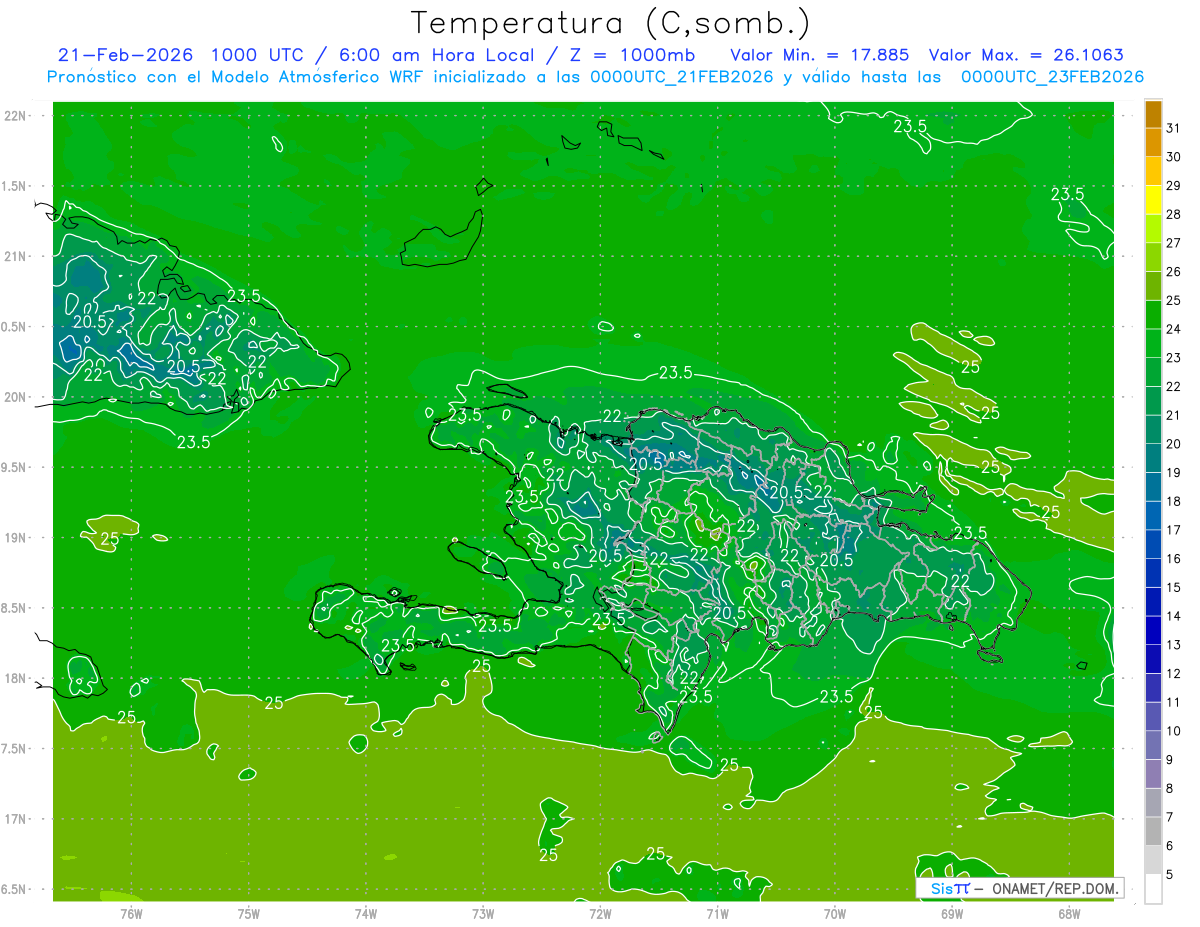Click the '0000UTC_21FEB2026' initialization time text
Viewport: 1200px width, 927px height.
(x=681, y=77)
